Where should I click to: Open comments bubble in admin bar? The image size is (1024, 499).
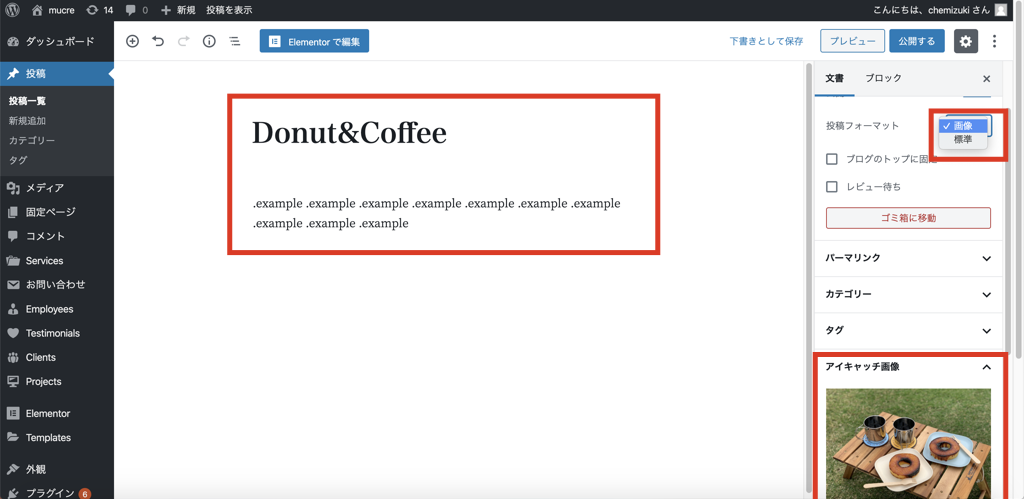point(136,10)
